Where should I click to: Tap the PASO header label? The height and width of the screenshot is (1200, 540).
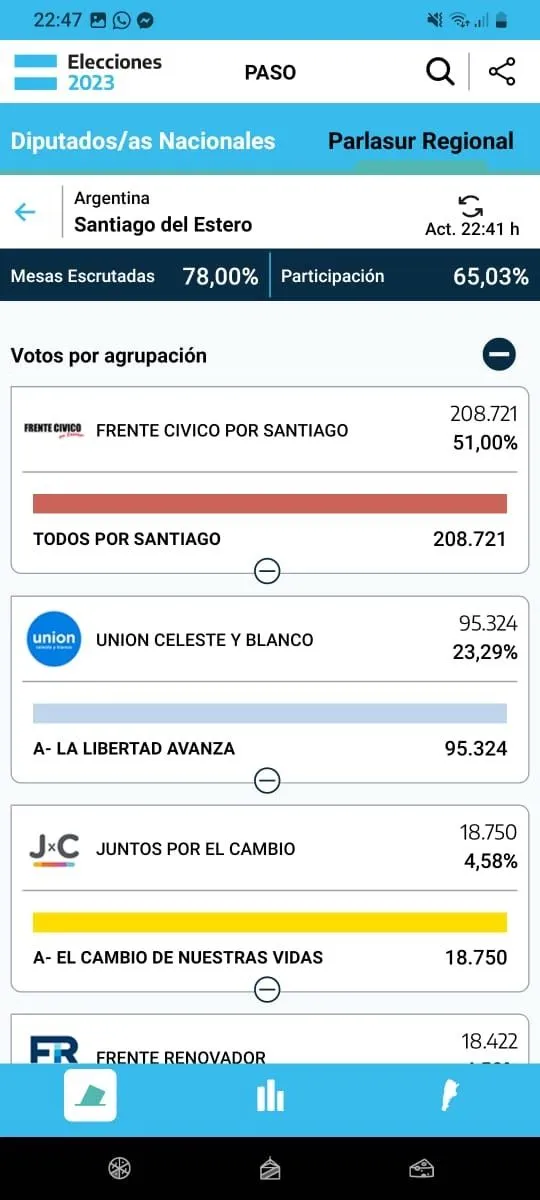tap(270, 72)
